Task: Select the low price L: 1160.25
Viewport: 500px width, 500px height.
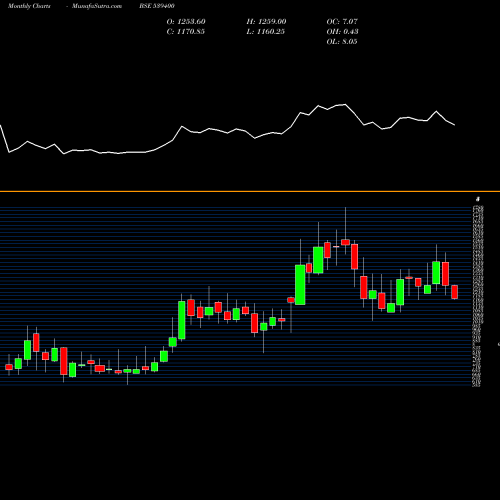Action: [x=266, y=32]
